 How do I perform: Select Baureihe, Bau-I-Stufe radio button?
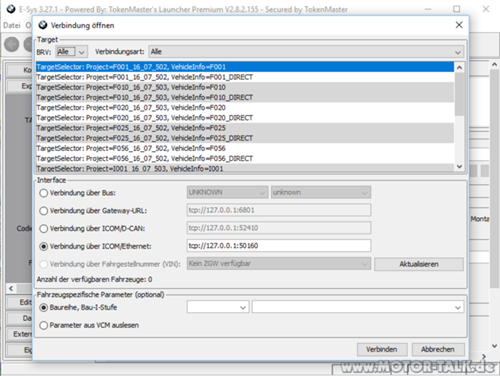tap(44, 307)
